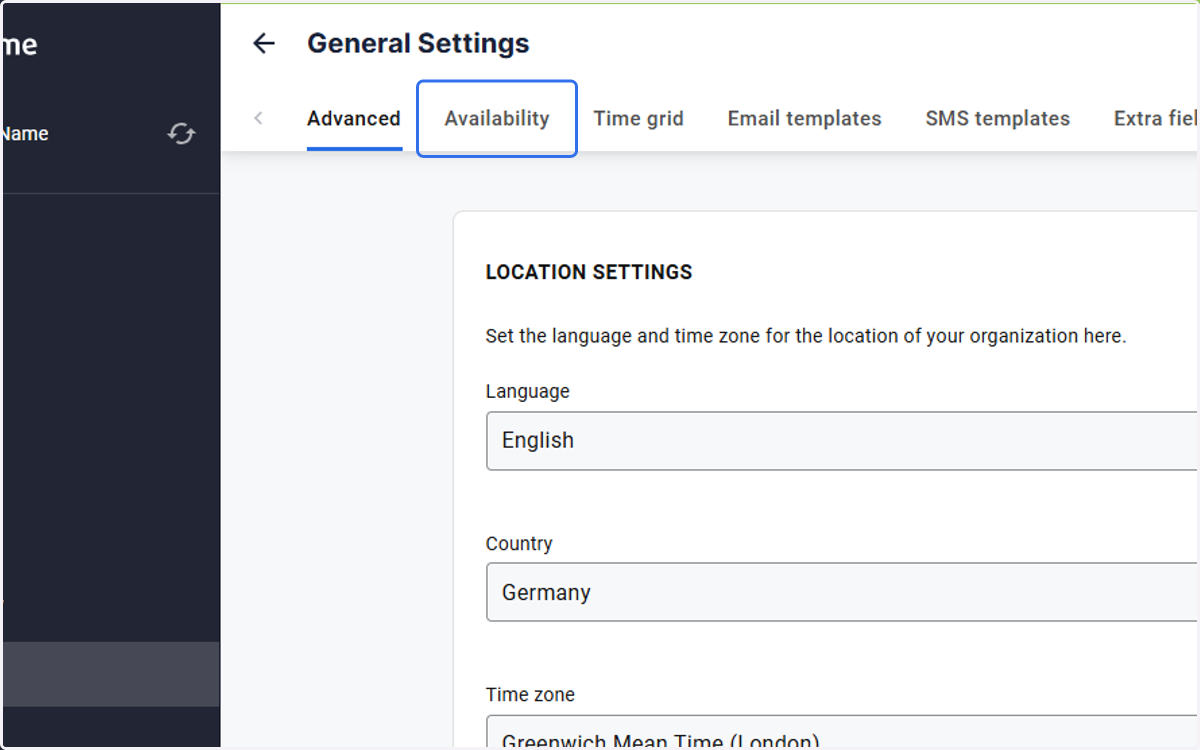The width and height of the screenshot is (1200, 750).
Task: Switch to Email templates tab
Action: [x=805, y=118]
